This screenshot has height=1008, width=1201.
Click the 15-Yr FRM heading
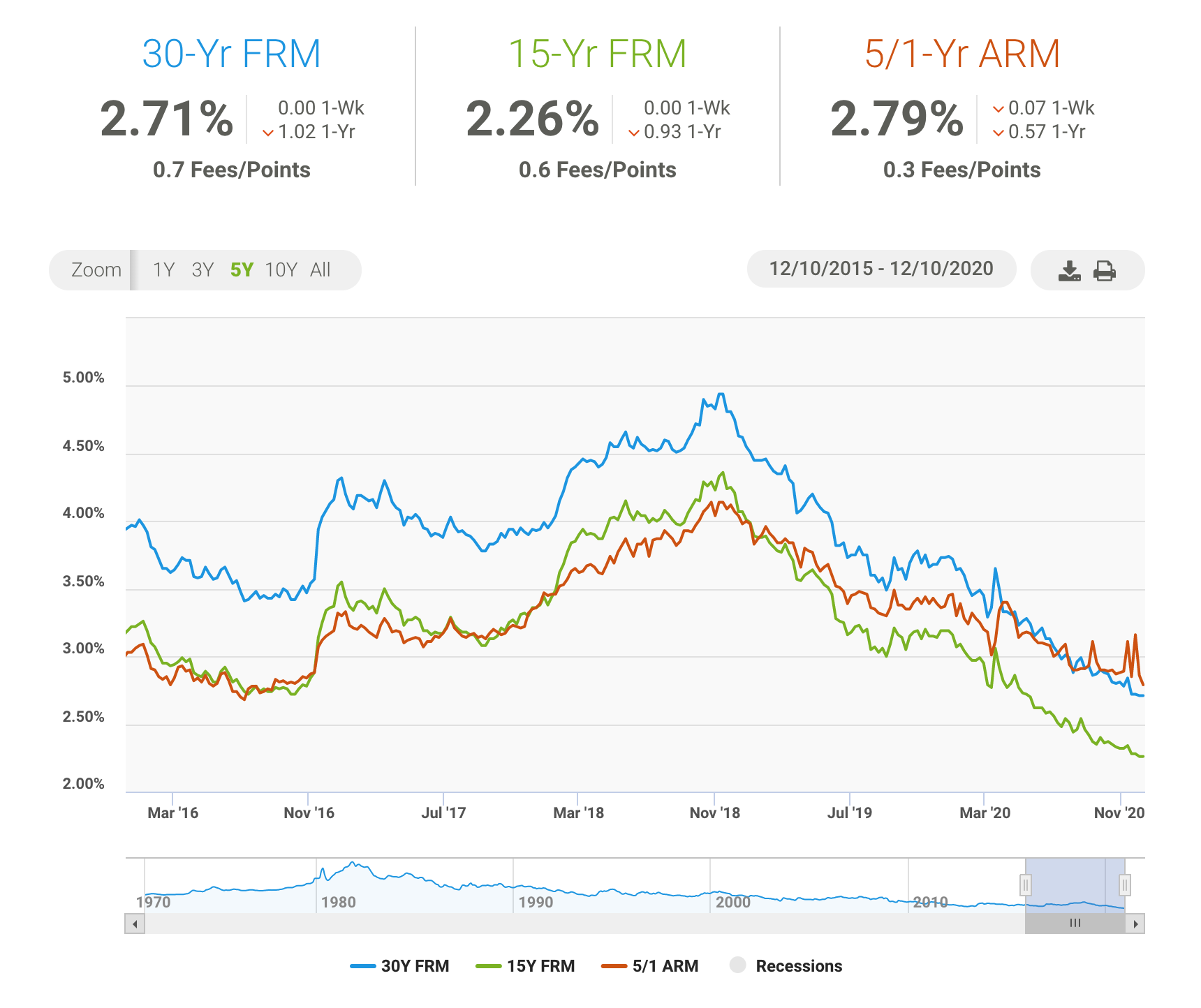tap(598, 54)
